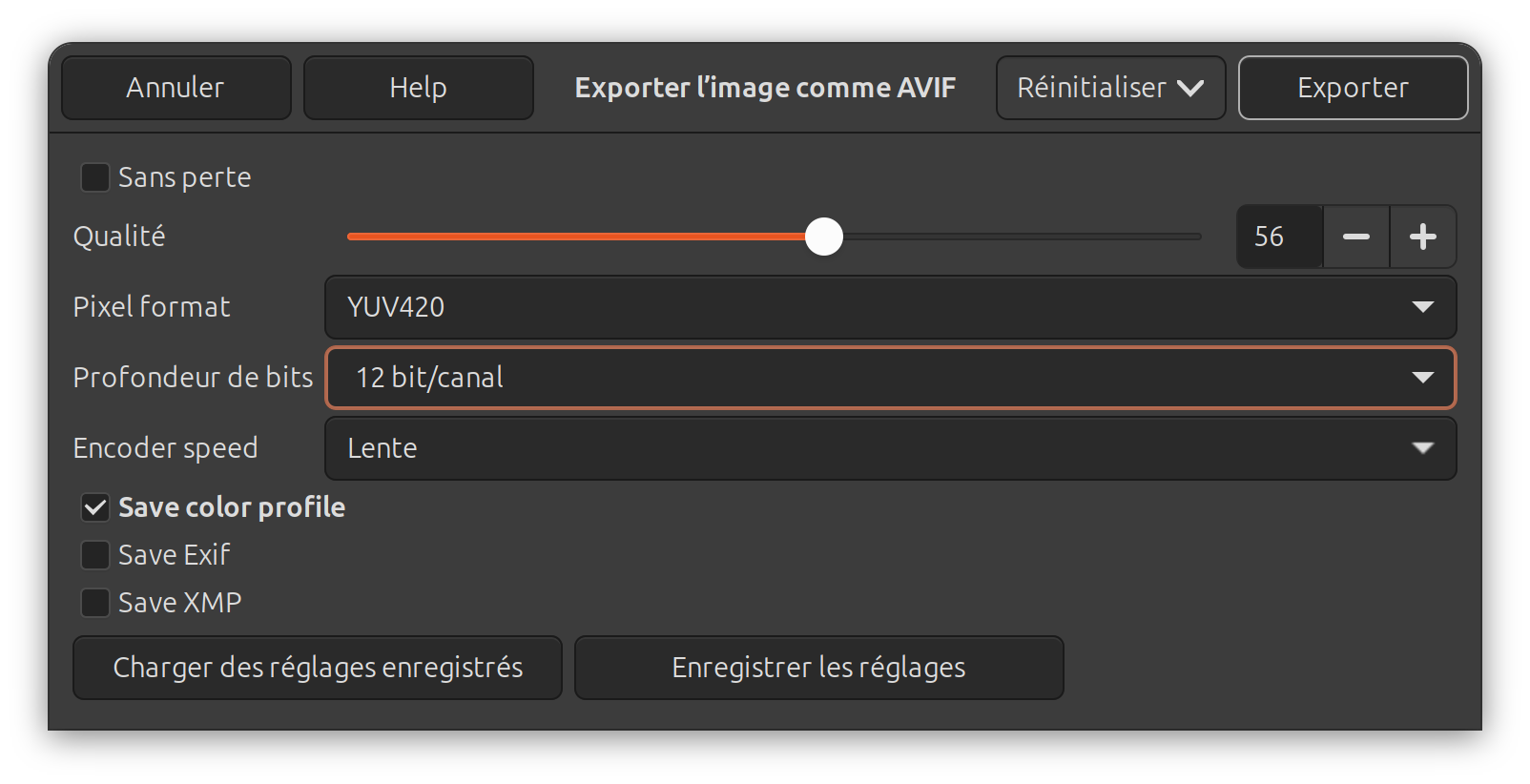Click Enregistrer les réglages
Screen dimensions: 1530x784
[818, 668]
